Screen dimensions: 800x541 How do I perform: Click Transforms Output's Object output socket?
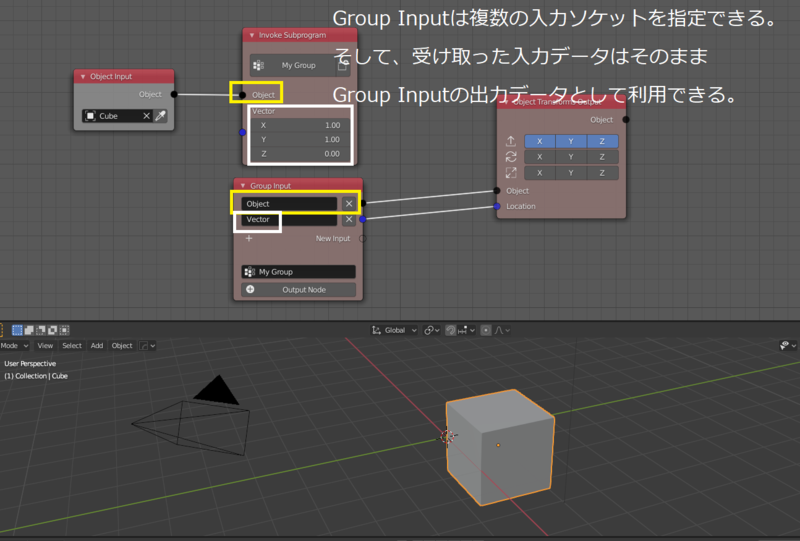point(626,119)
